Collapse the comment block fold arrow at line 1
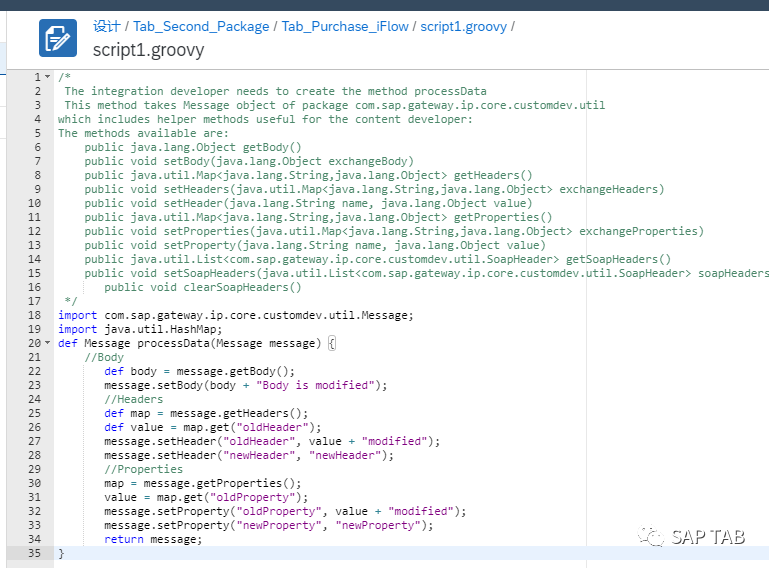The height and width of the screenshot is (568, 769). coord(48,77)
